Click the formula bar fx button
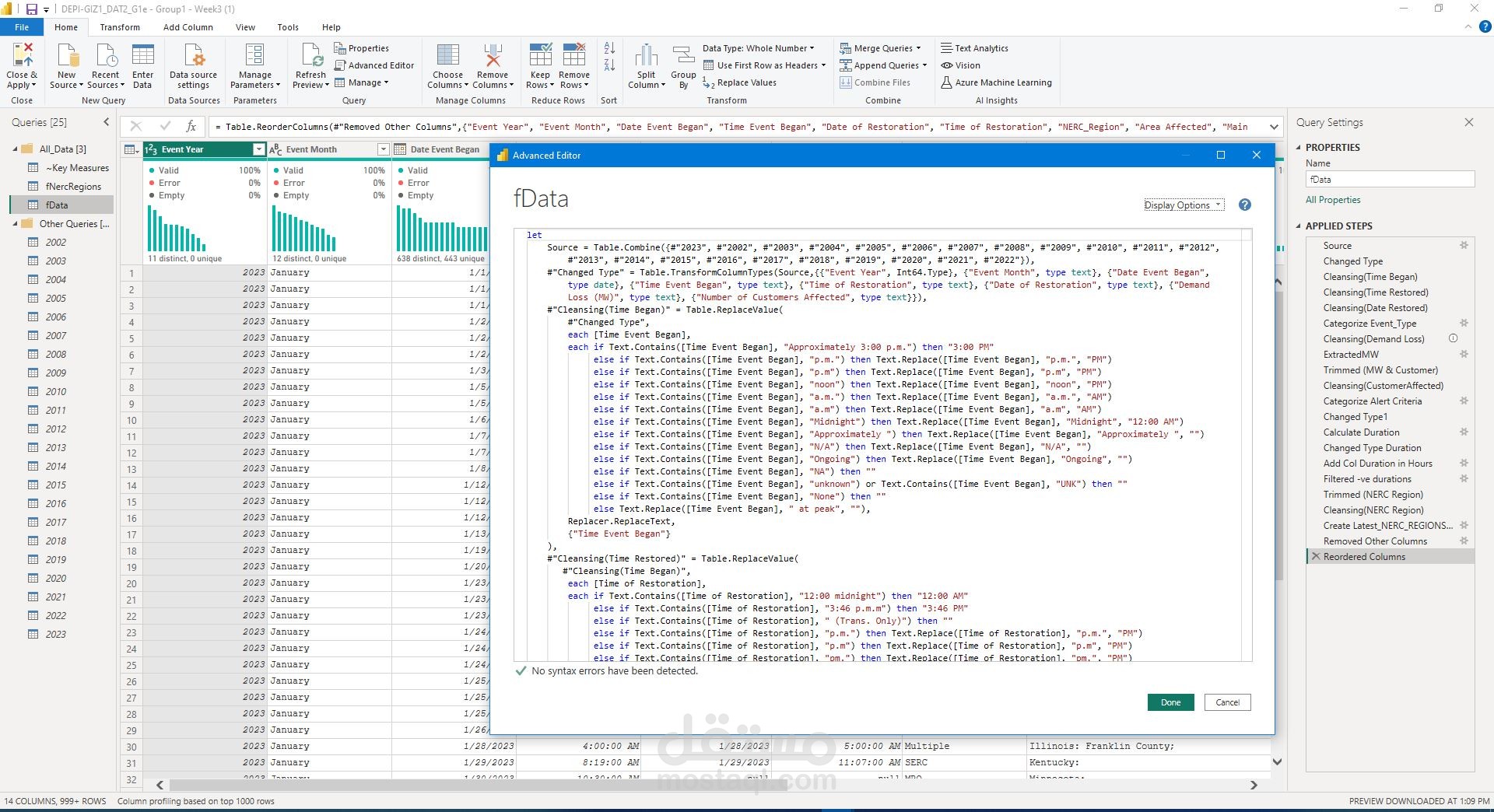This screenshot has height=812, width=1494. [191, 126]
